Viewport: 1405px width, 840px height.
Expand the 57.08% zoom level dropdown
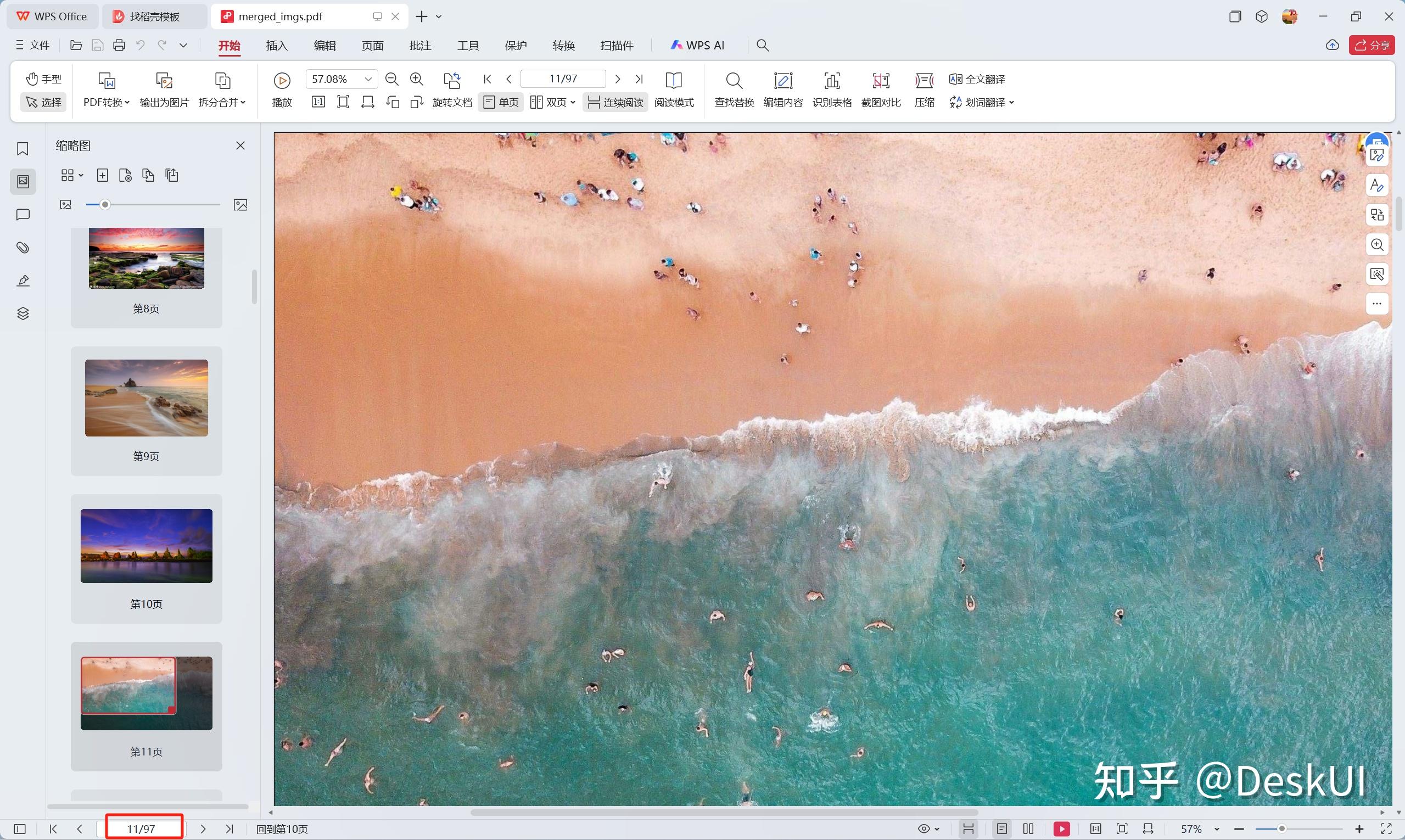(x=368, y=79)
